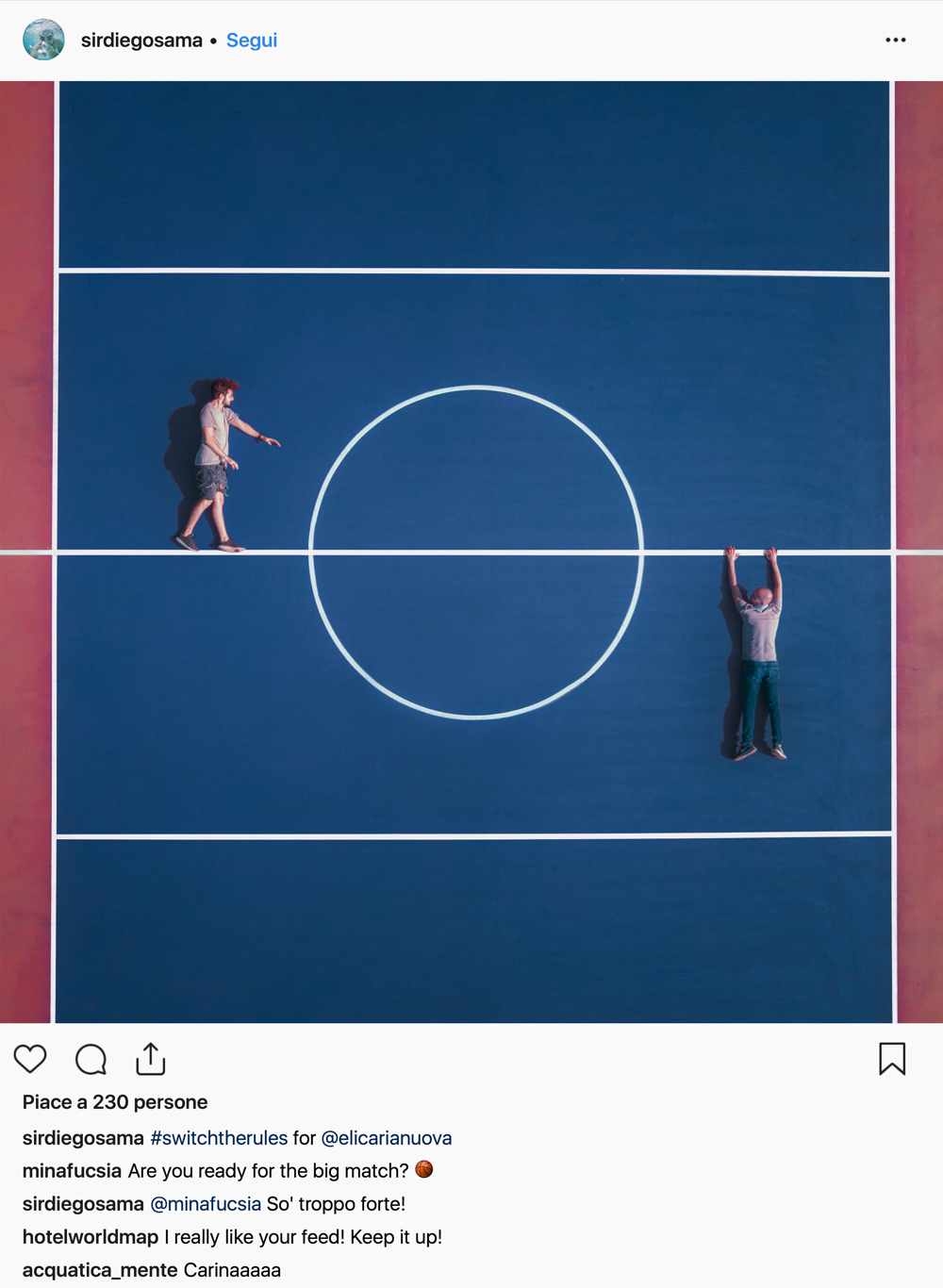Screen dimensions: 943x1288
Task: Open the #switchtherules hashtag
Action: pyautogui.click(x=219, y=1138)
